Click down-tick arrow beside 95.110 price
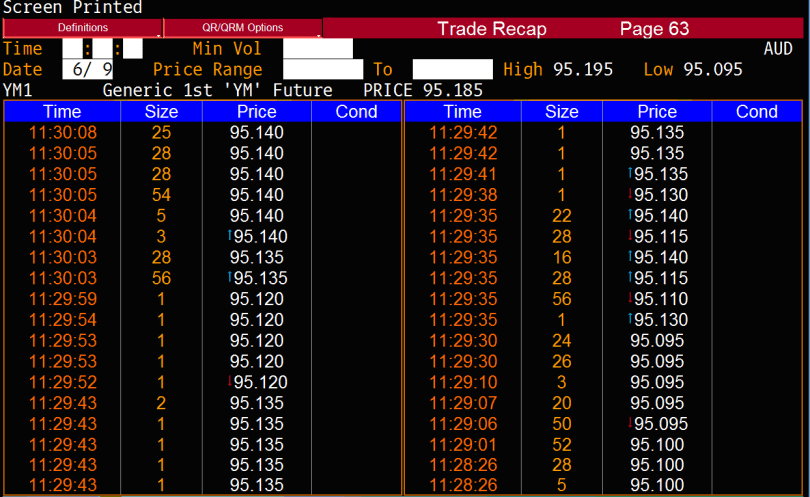Screen dimensions: 810x497 [631, 298]
